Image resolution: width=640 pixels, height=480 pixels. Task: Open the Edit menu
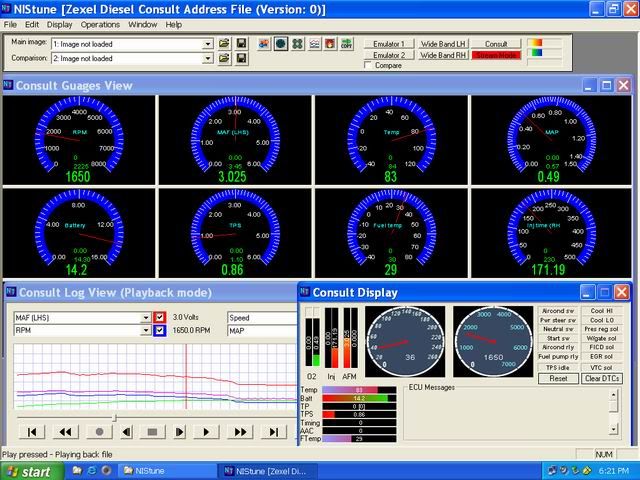point(32,24)
